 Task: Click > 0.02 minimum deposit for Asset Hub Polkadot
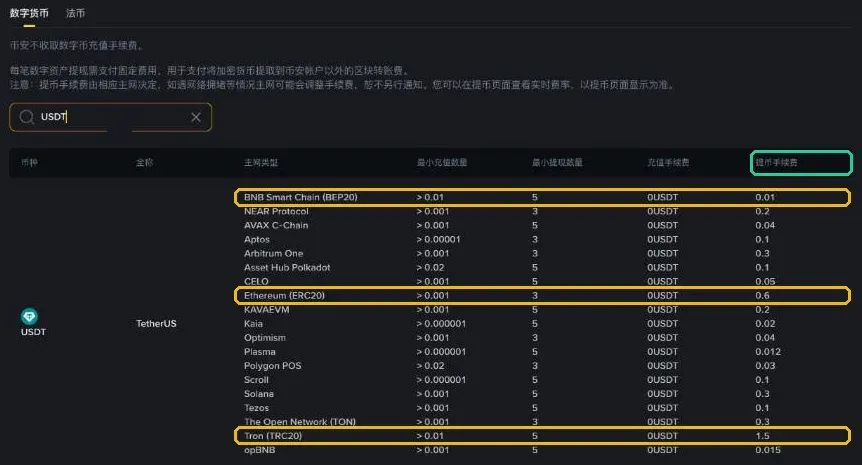[430, 268]
